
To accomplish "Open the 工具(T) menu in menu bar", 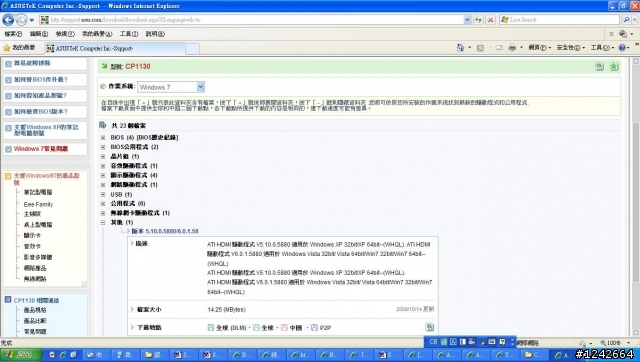I will 129,34.
